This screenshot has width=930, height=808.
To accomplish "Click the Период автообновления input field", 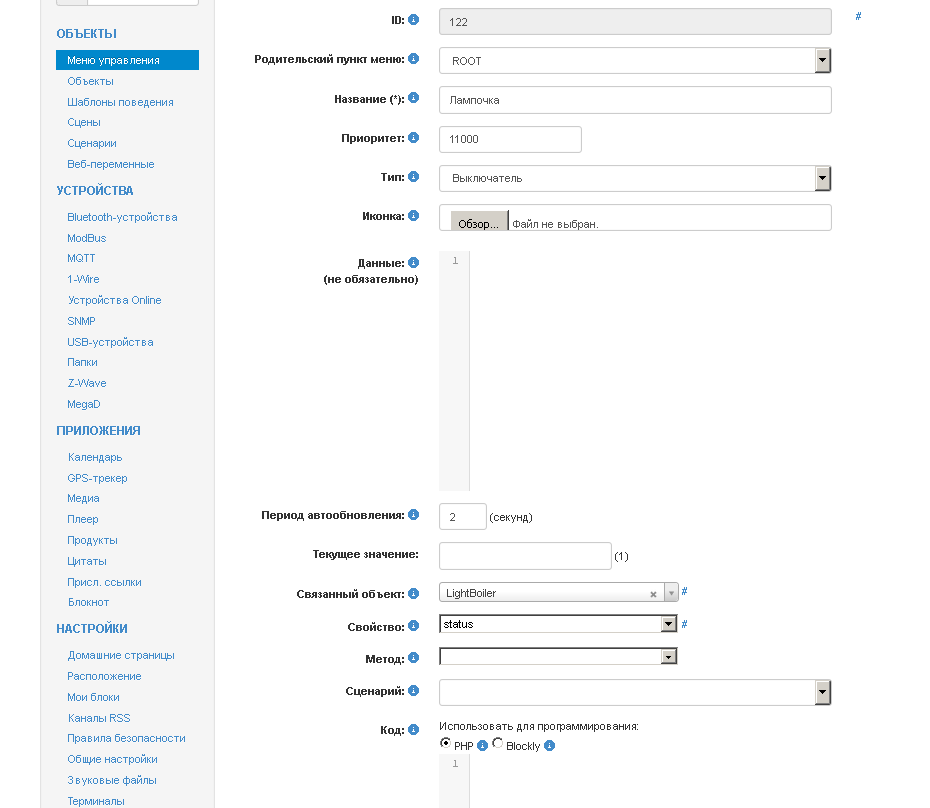I will (462, 517).
